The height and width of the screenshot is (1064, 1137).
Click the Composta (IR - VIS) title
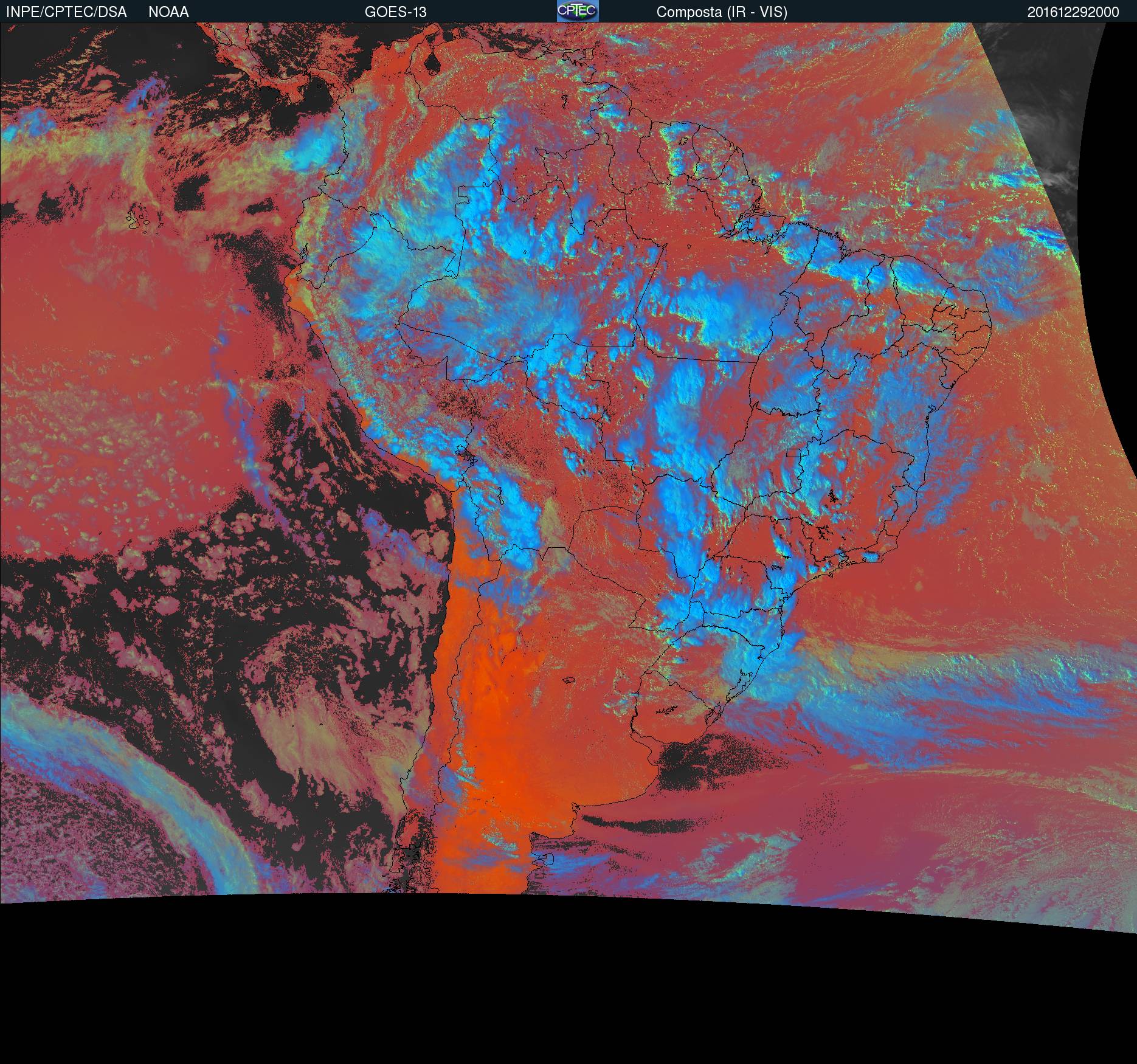tap(722, 12)
